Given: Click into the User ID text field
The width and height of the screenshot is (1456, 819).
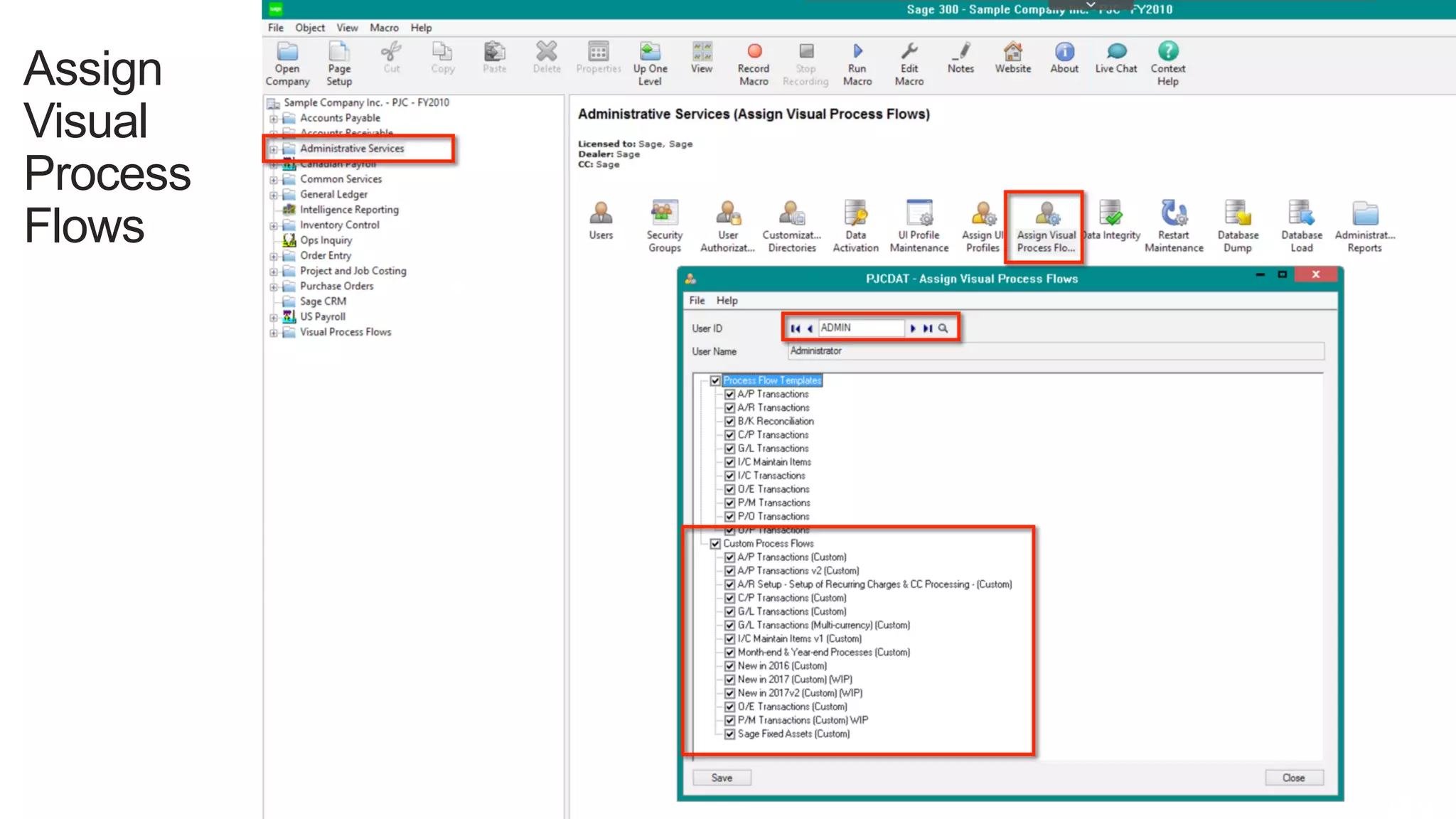Looking at the screenshot, I should pos(860,328).
